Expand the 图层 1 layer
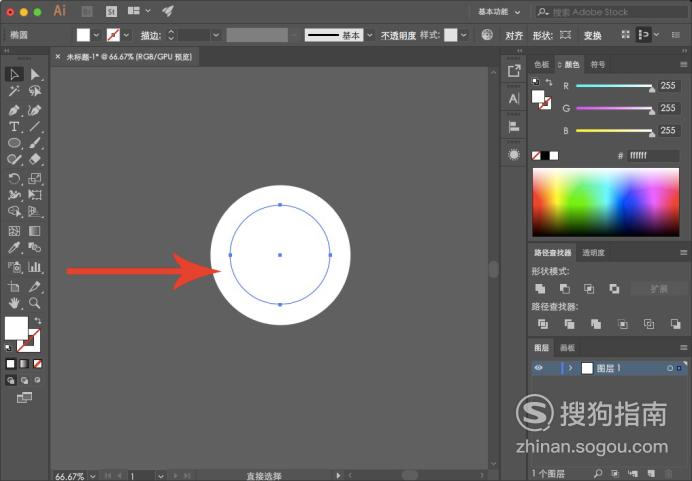This screenshot has height=481, width=692. (x=570, y=368)
